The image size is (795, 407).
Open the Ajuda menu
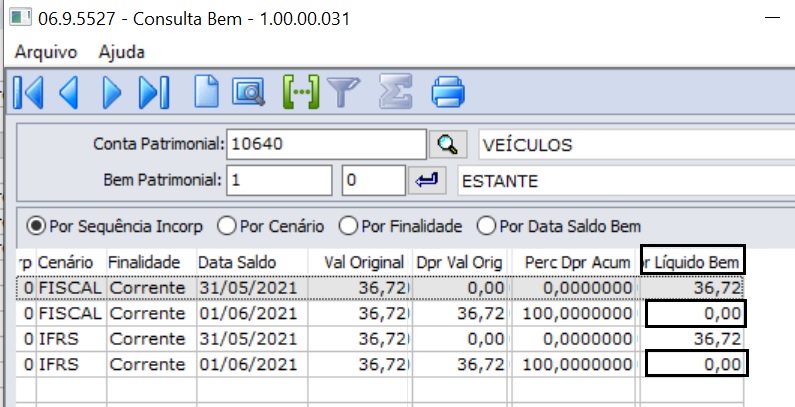click(122, 52)
